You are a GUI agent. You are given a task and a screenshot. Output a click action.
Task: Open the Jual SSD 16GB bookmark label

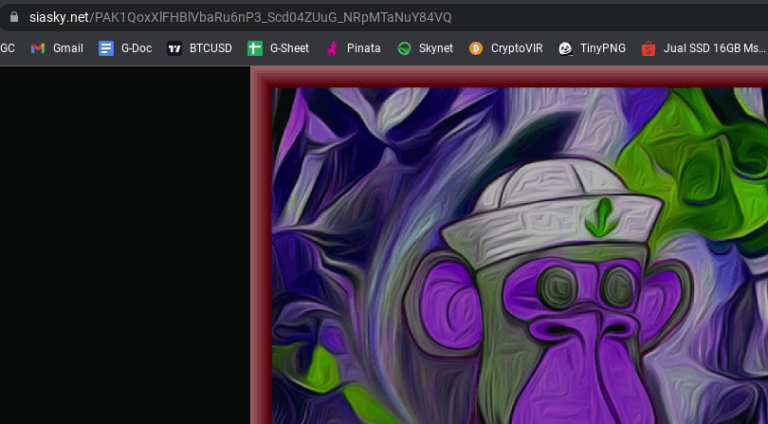[711, 48]
